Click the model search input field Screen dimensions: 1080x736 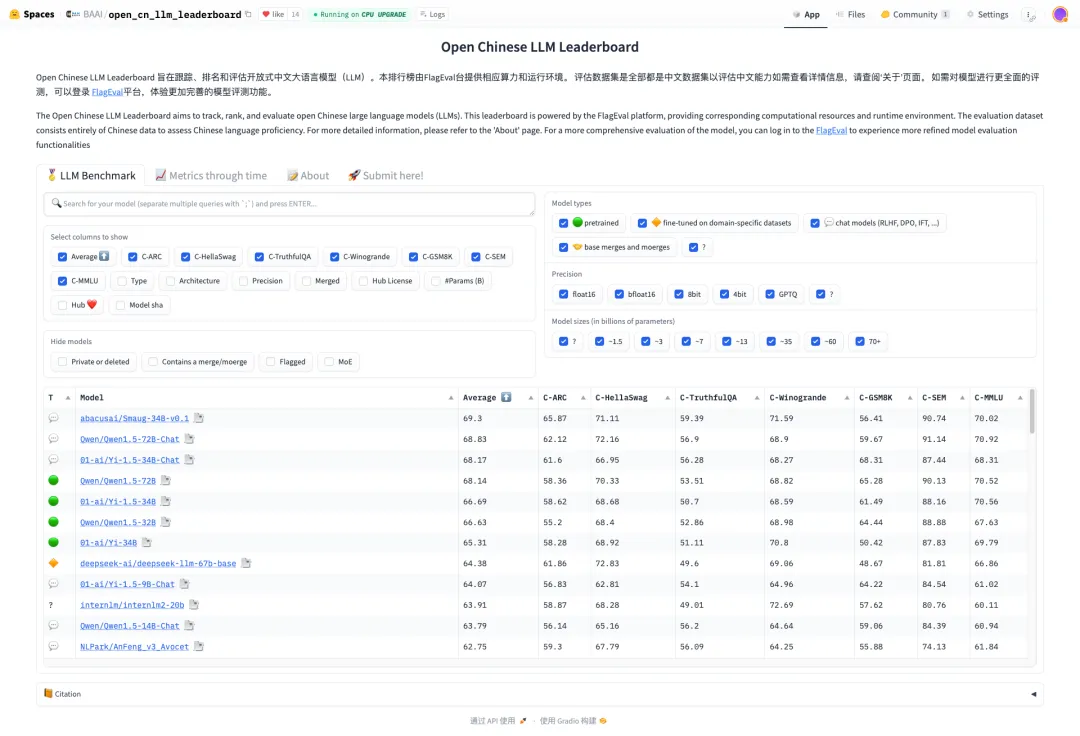[x=289, y=204]
